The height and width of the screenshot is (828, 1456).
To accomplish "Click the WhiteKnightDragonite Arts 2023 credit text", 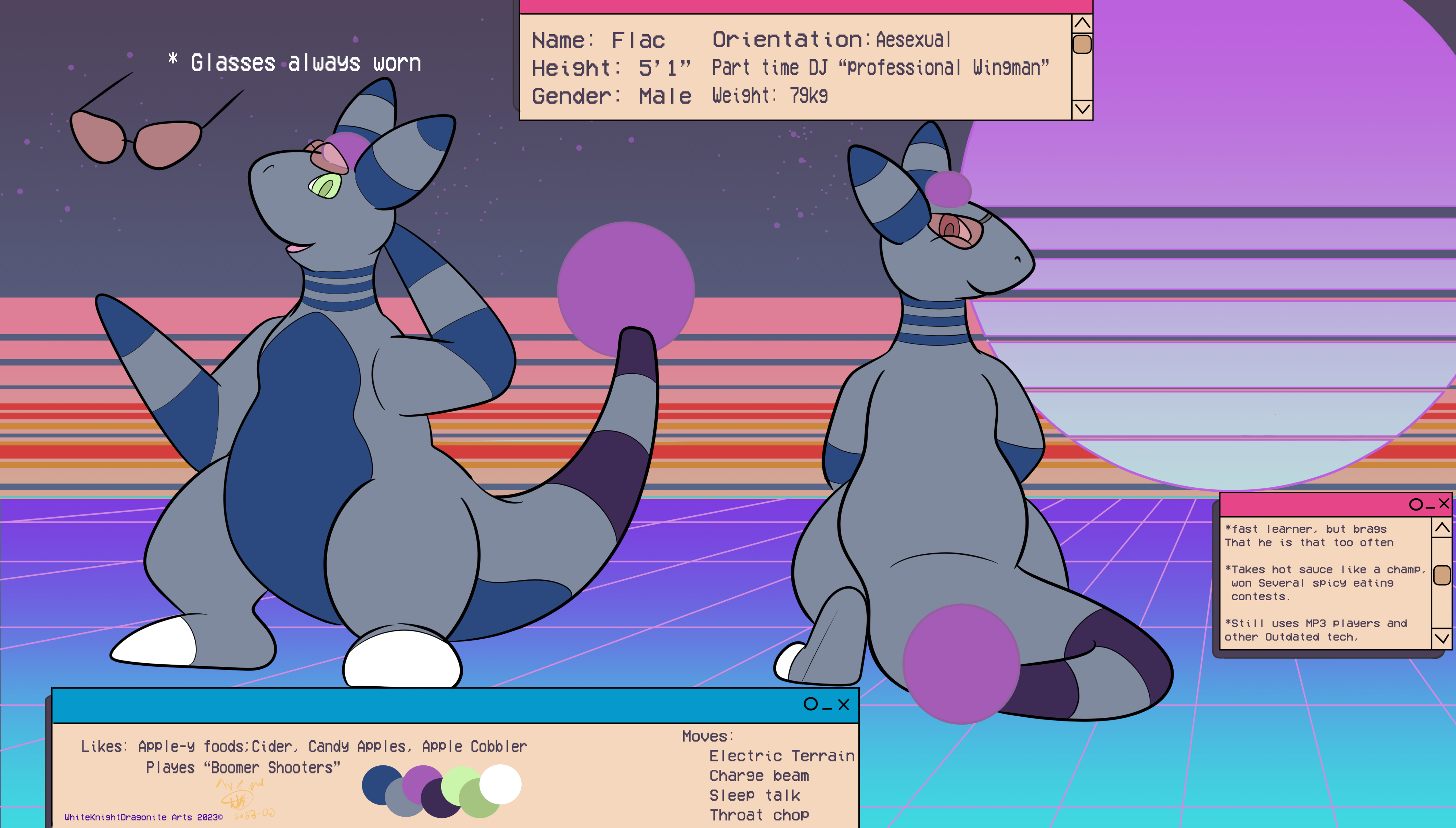I will coord(143,817).
